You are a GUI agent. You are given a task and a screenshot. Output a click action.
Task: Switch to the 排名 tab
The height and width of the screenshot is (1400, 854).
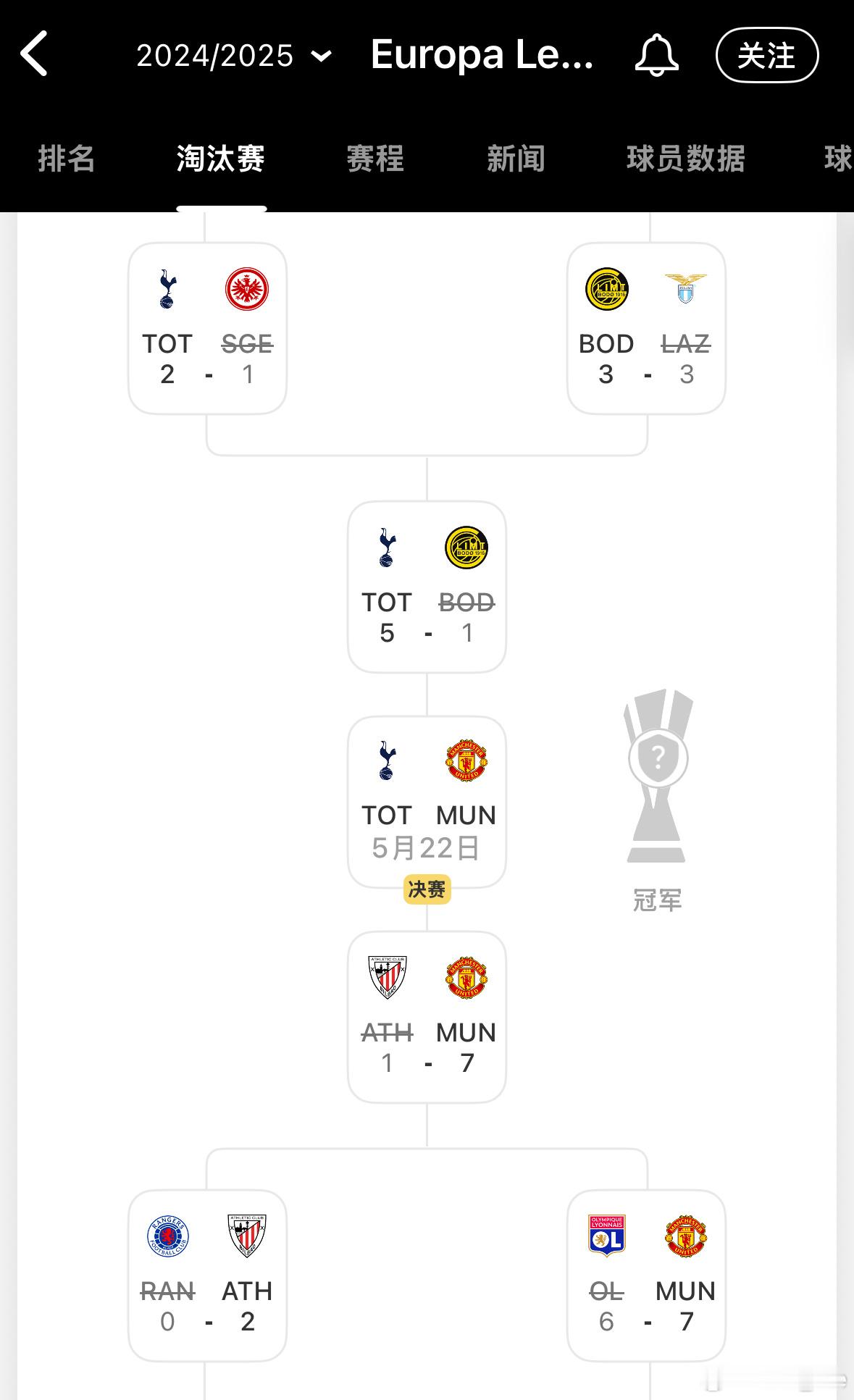click(x=67, y=159)
